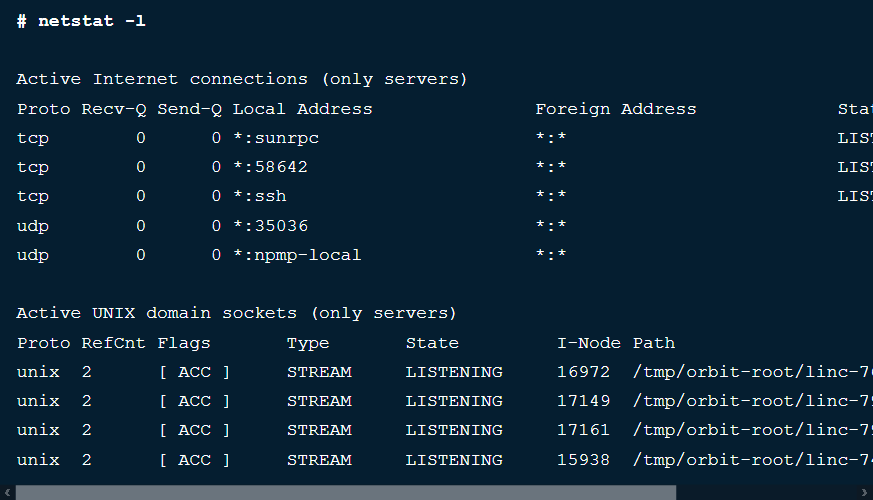The height and width of the screenshot is (500, 873).
Task: Click the *:sunrpc local address
Action: pos(276,138)
